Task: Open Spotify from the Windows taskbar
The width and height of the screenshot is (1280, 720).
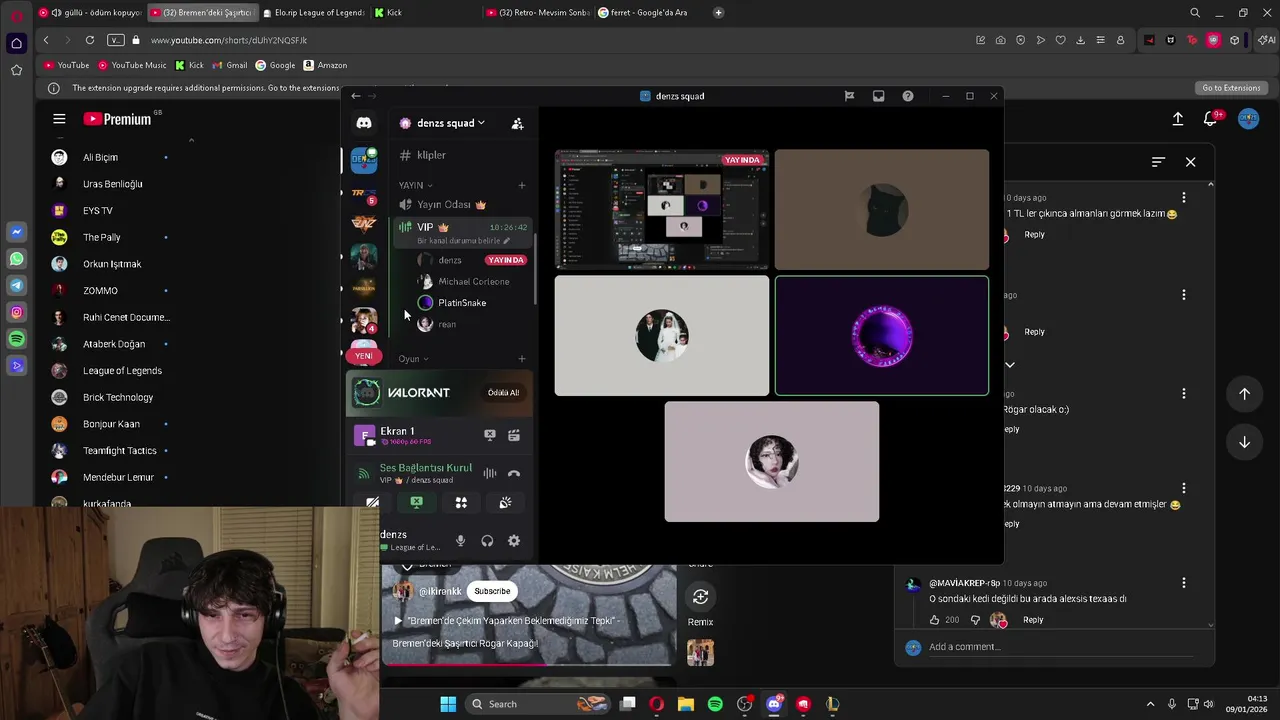Action: (x=715, y=704)
